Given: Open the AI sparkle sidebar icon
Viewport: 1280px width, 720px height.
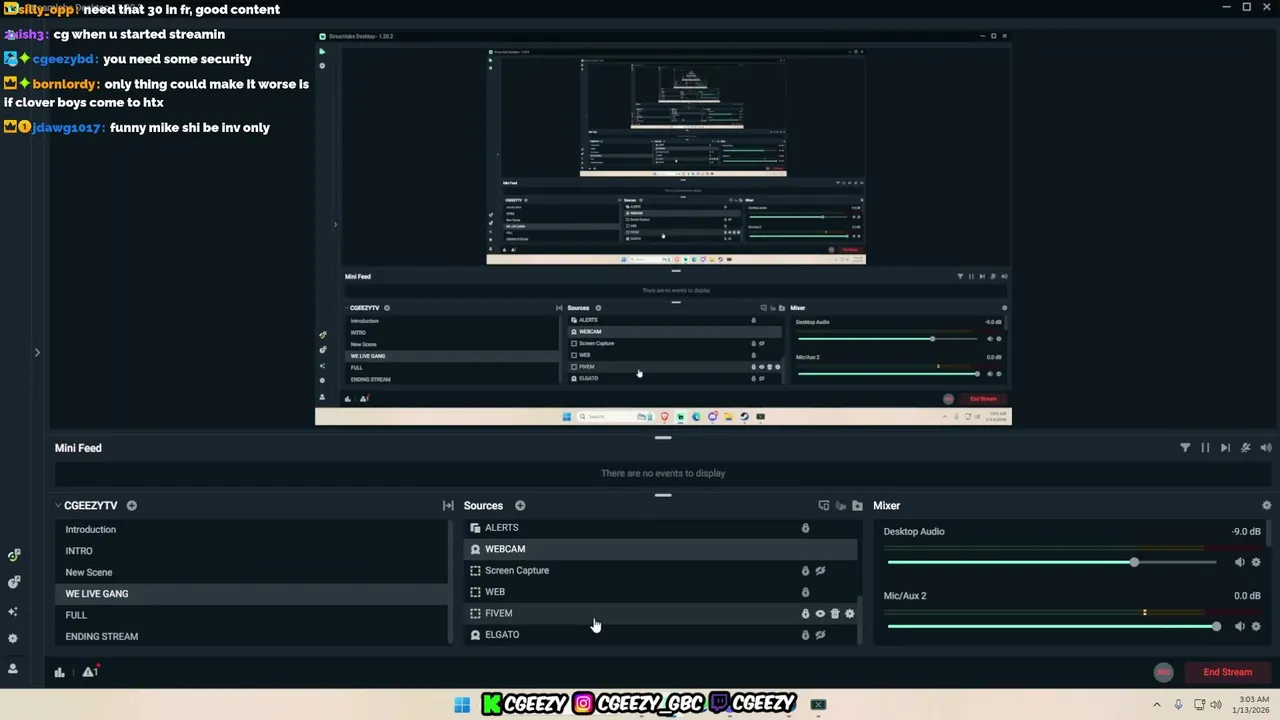Looking at the screenshot, I should (12, 611).
